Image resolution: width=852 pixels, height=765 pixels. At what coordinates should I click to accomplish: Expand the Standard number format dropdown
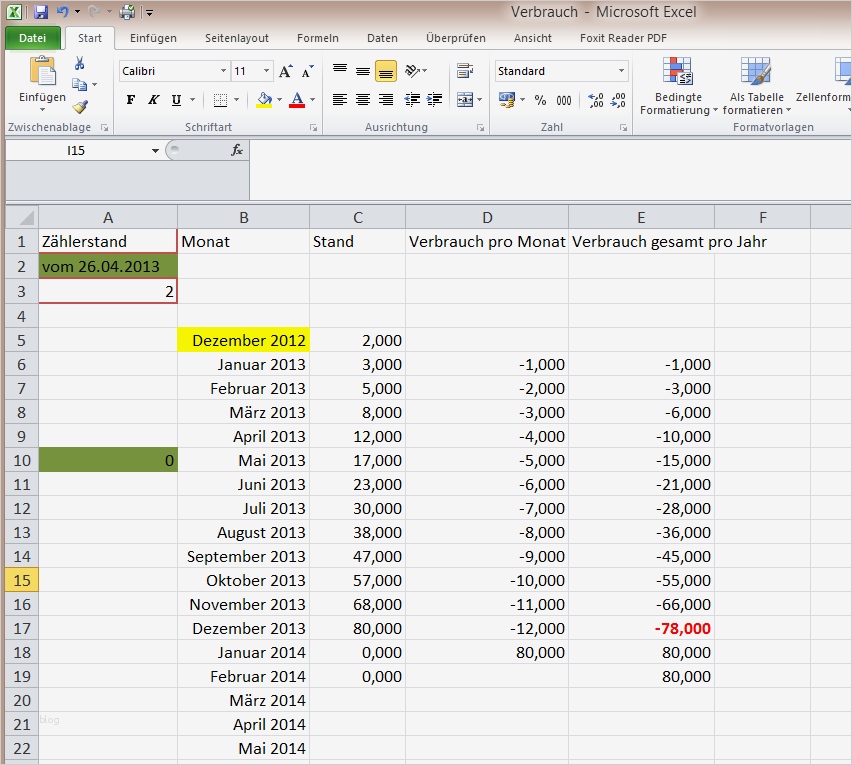tap(621, 72)
